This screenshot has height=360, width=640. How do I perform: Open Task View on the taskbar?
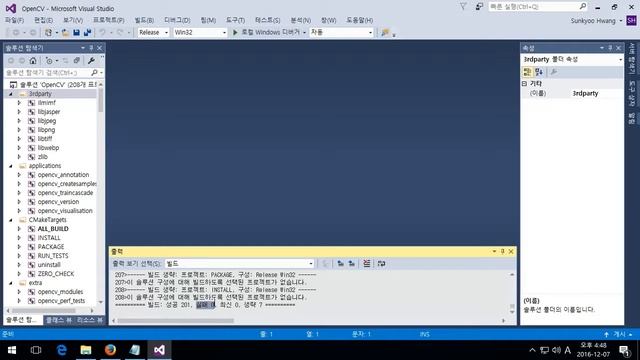coord(36,350)
